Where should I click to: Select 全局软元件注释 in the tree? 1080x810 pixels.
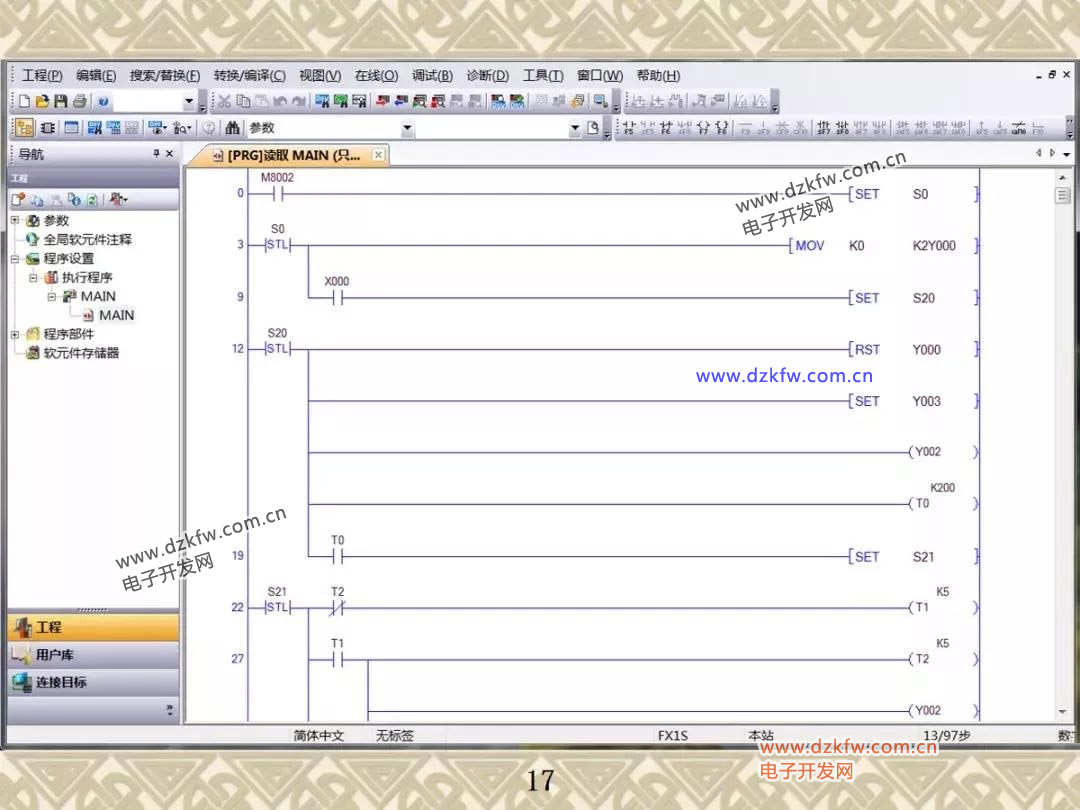pyautogui.click(x=87, y=239)
